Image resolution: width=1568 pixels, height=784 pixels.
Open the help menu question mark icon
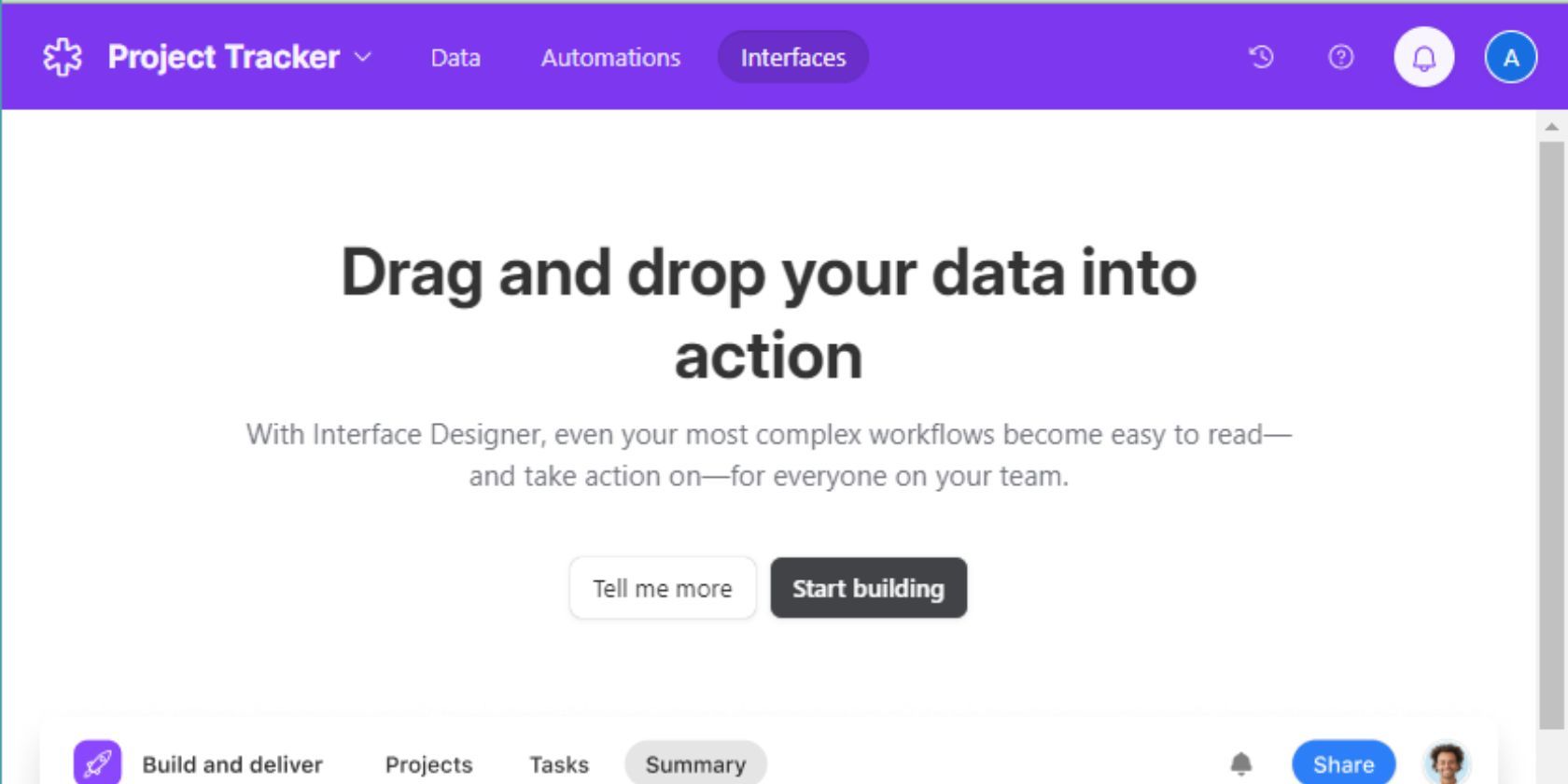coord(1339,57)
